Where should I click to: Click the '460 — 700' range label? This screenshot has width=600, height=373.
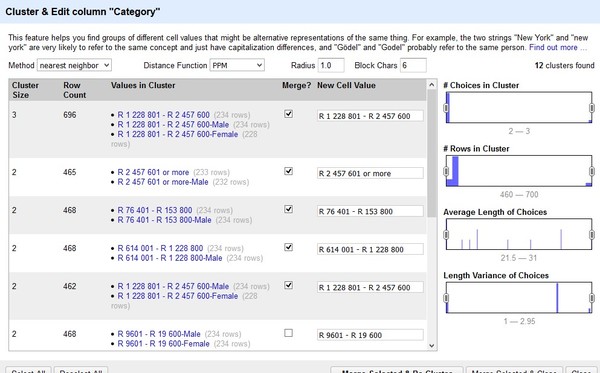519,194
